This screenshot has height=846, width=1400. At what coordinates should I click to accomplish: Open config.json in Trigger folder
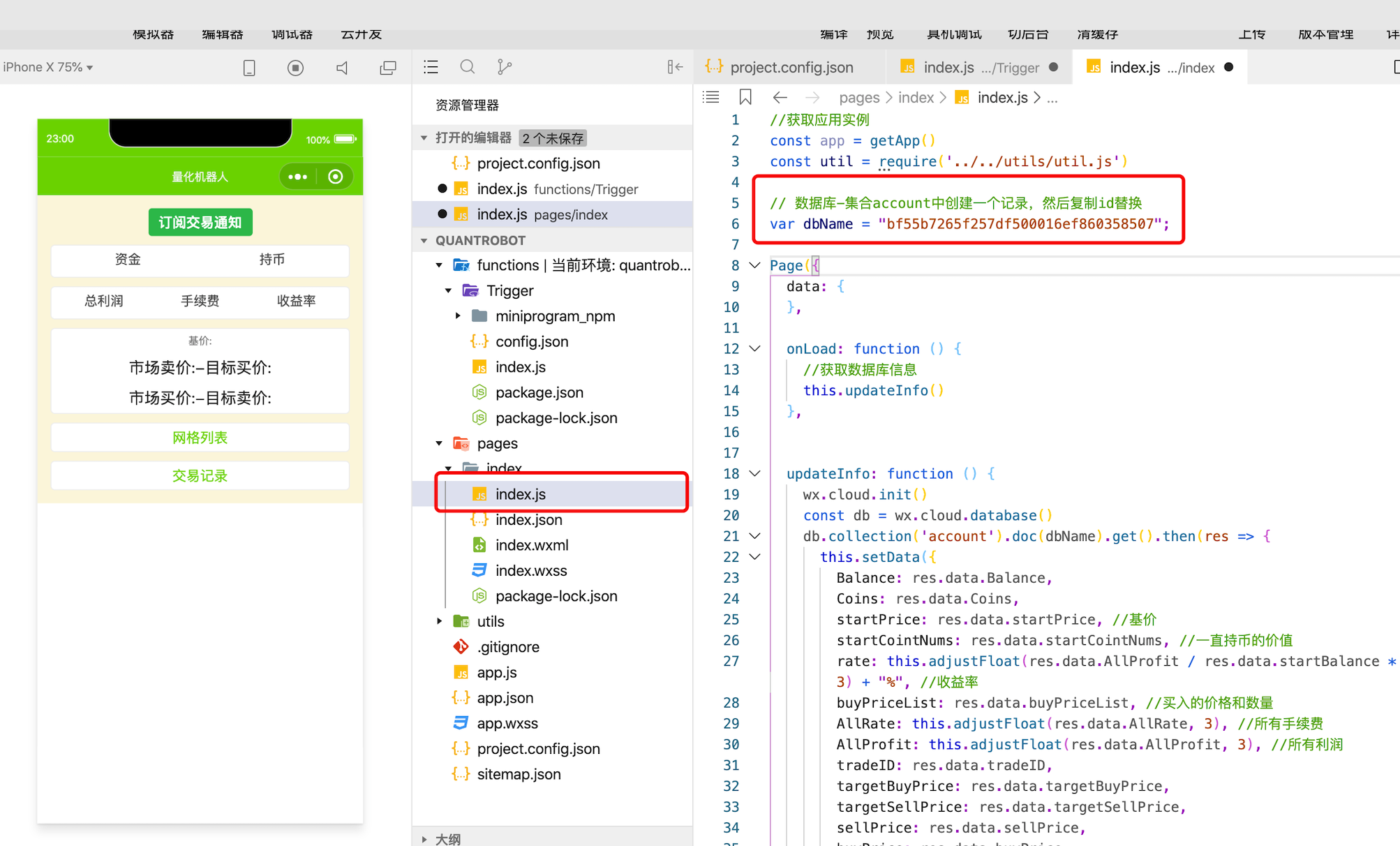click(553, 341)
